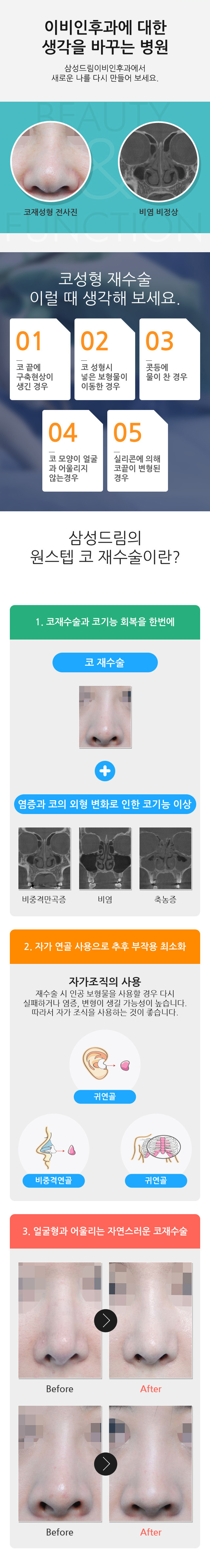This screenshot has height=1568, width=210.
Task: Open section 1 green header 코재수술과 코기능 회복
Action: [105, 621]
